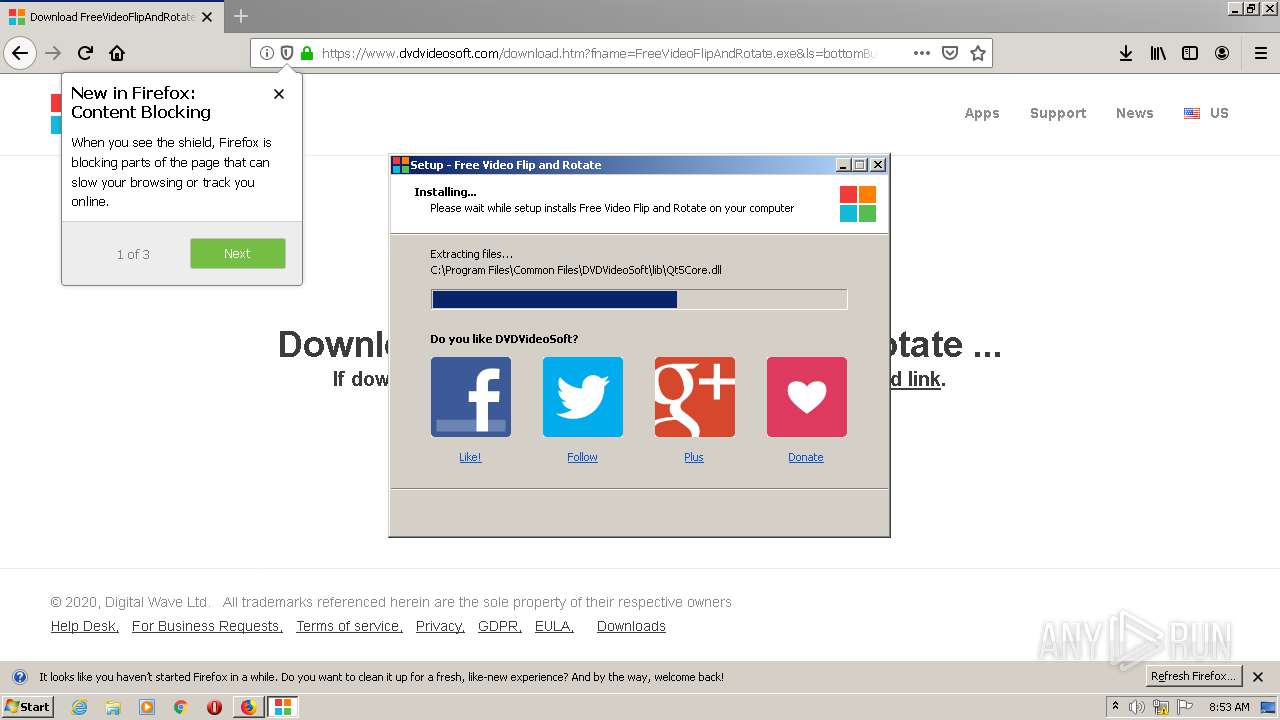Open the content blocking shield icon

coord(287,53)
